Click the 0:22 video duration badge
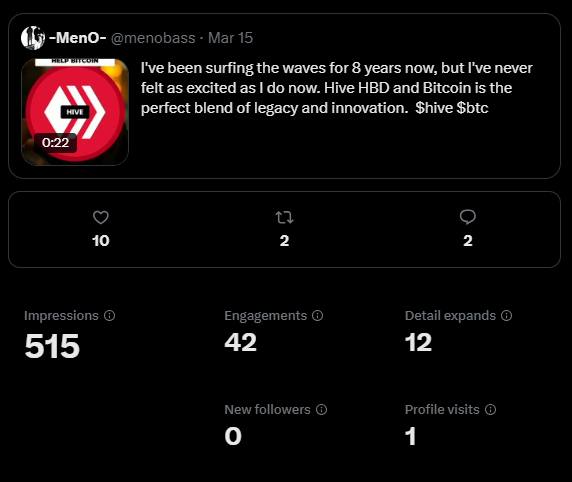The image size is (572, 482). 55,143
